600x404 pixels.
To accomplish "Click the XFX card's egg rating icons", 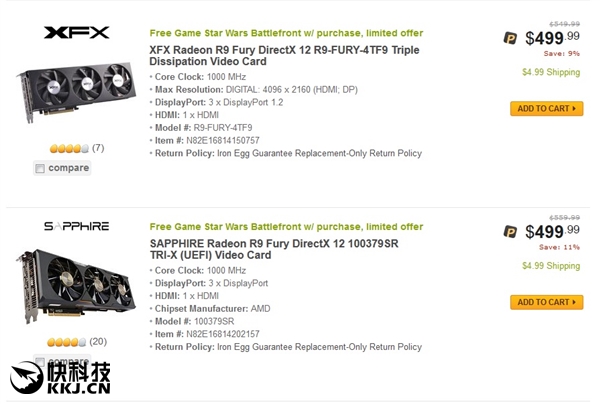I will click(x=67, y=148).
